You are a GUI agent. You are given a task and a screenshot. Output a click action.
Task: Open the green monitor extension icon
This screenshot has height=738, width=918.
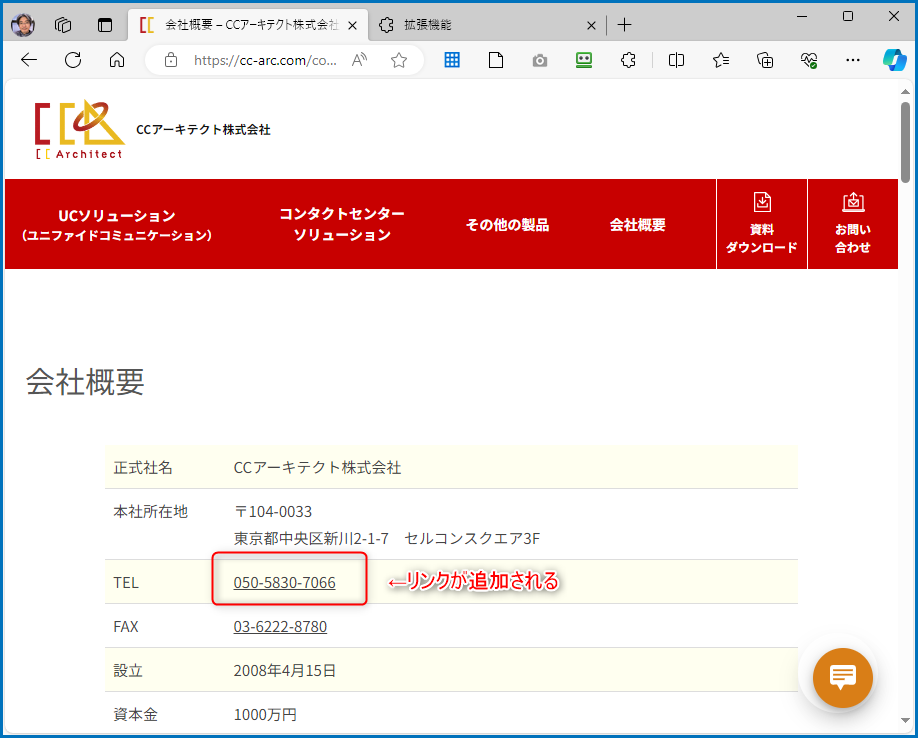(584, 60)
